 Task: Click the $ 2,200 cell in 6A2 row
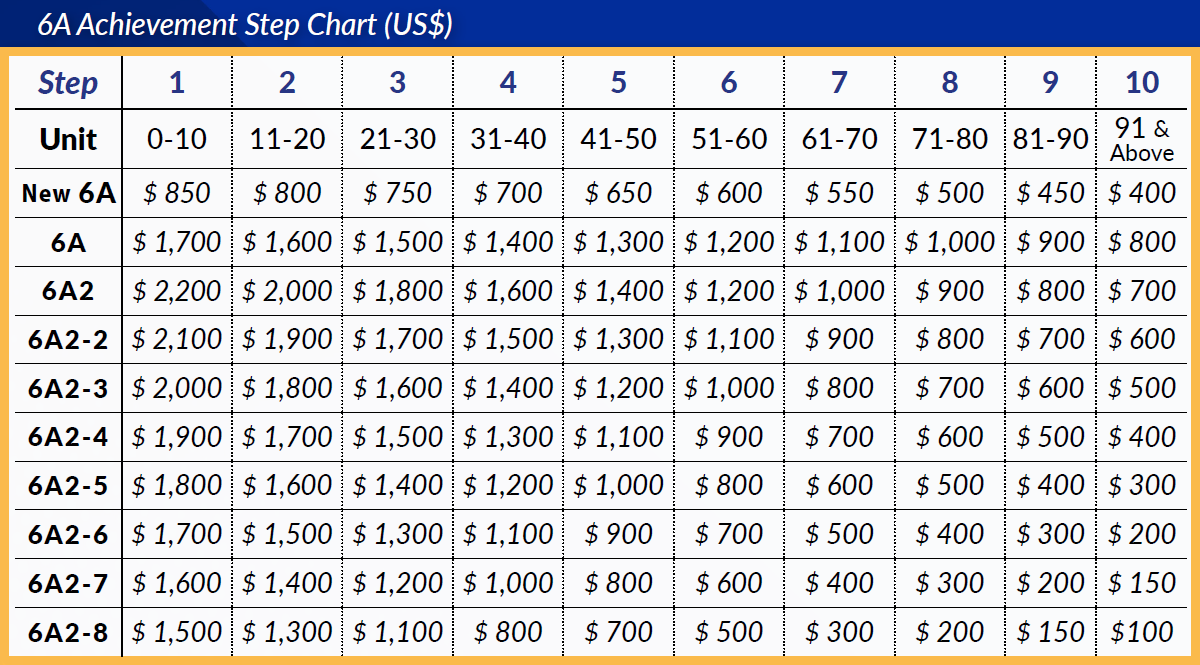(177, 291)
